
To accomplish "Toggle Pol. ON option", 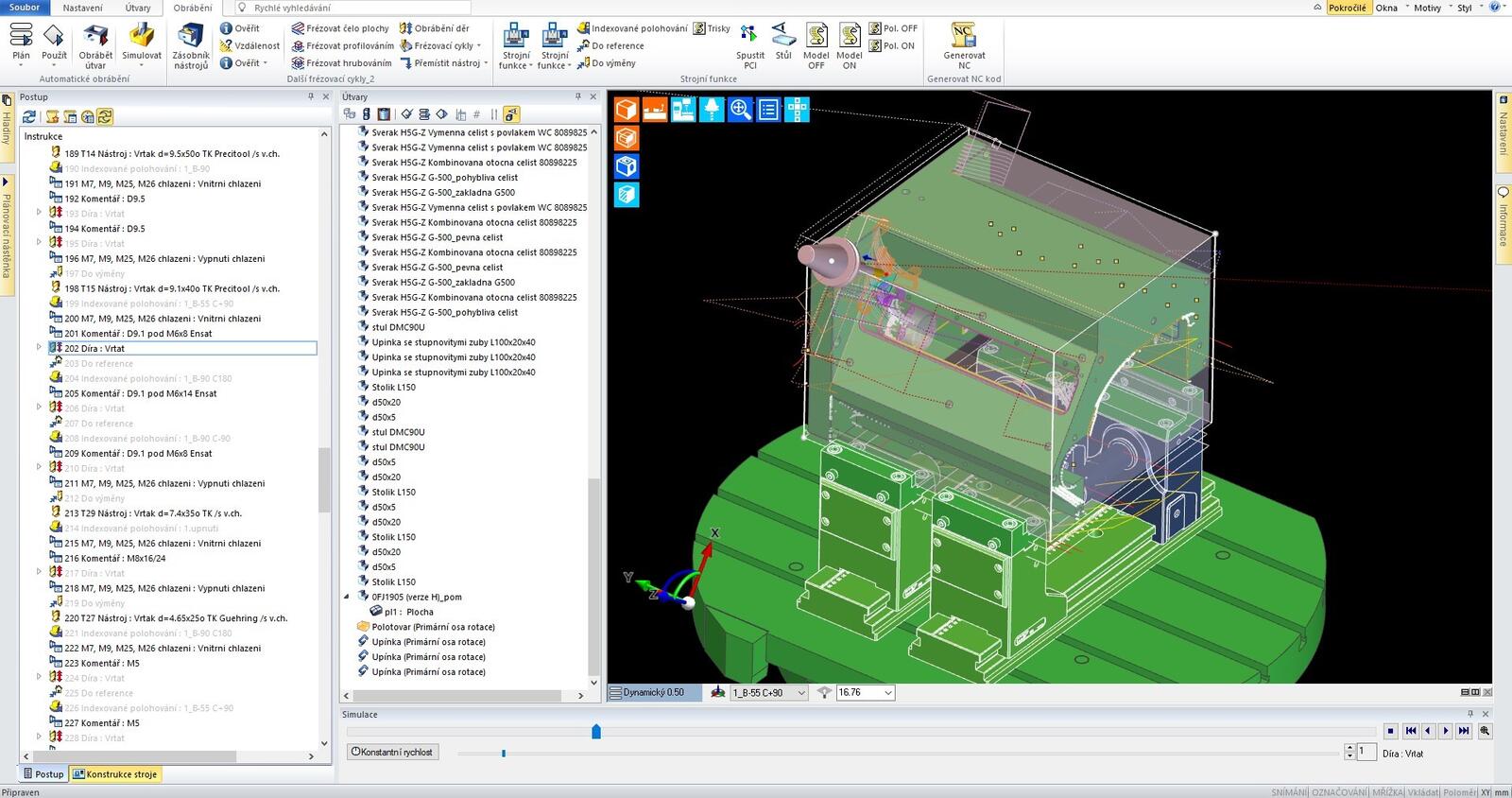I will (892, 45).
